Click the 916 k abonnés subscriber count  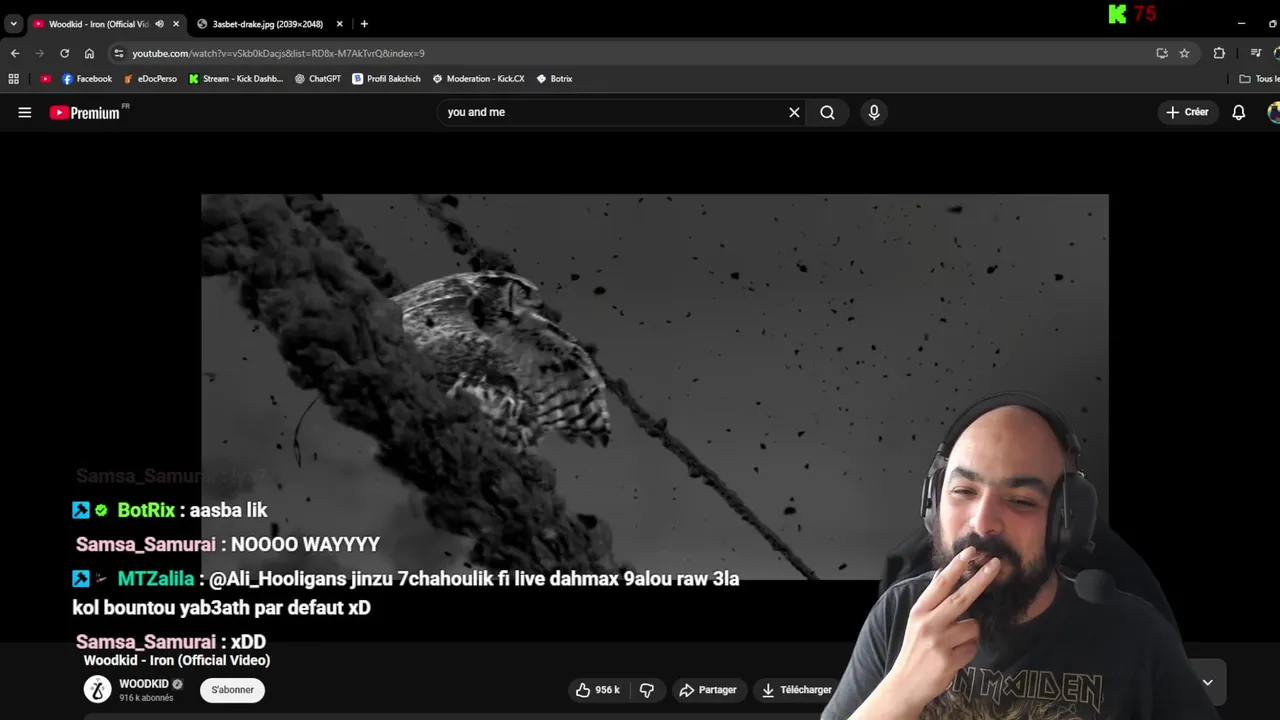[x=146, y=698]
